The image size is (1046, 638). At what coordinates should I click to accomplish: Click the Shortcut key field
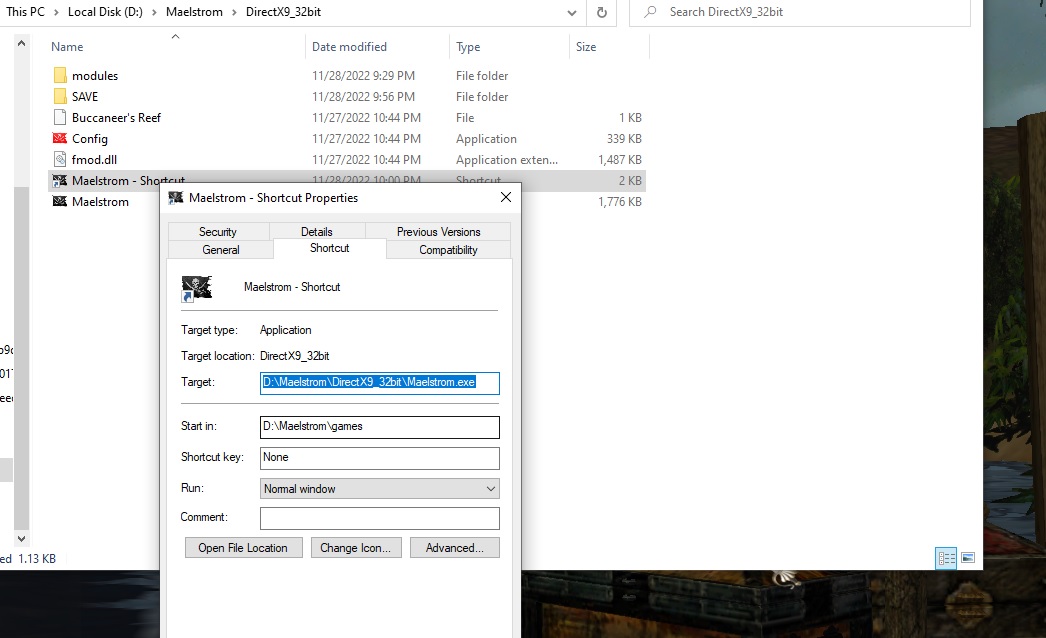coord(380,458)
